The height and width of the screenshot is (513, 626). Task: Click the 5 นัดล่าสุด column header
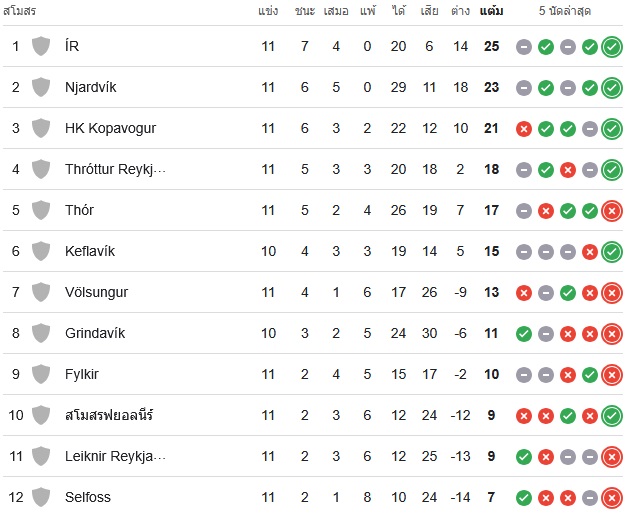click(x=565, y=11)
